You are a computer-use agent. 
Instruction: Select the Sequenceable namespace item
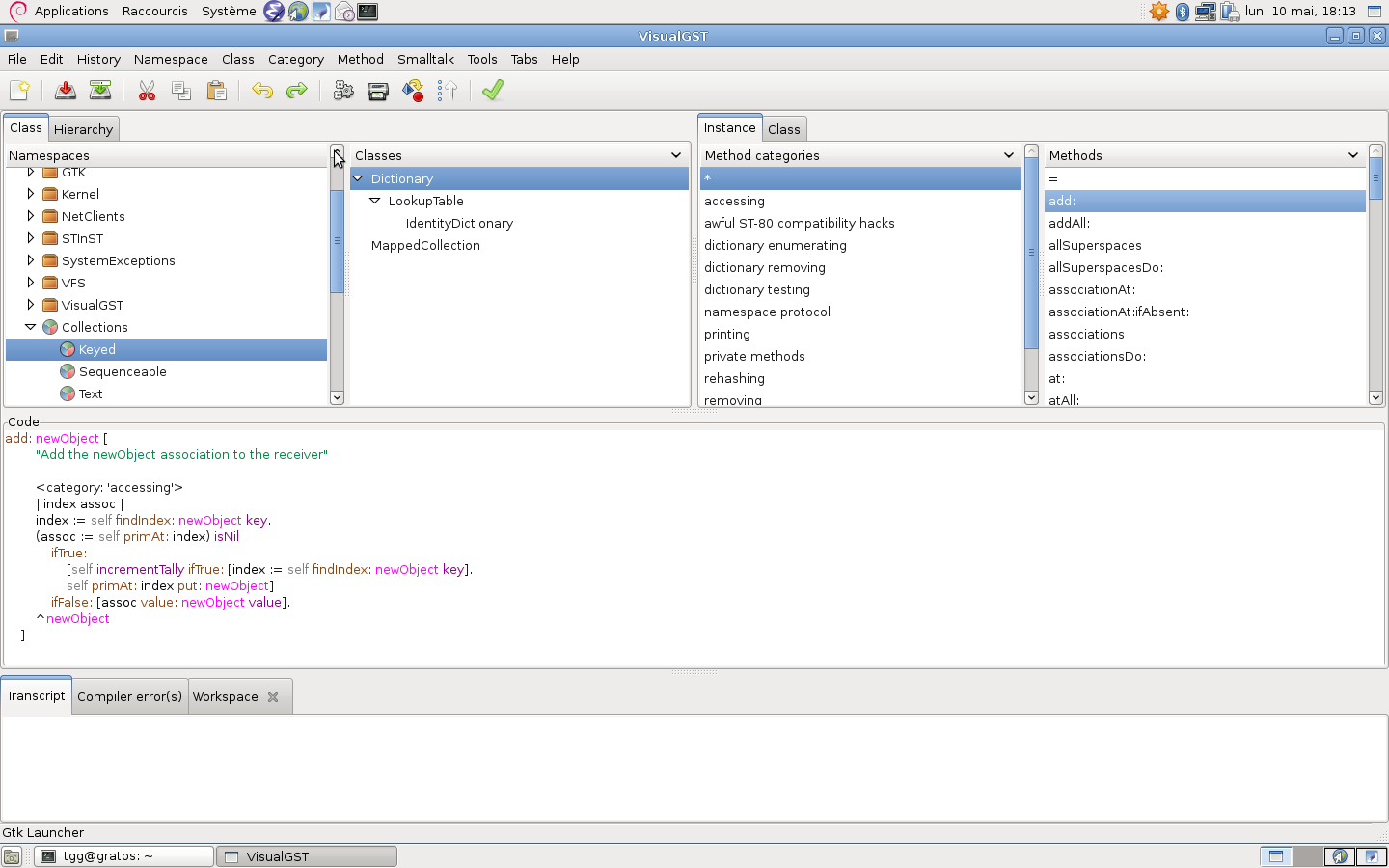(x=123, y=371)
